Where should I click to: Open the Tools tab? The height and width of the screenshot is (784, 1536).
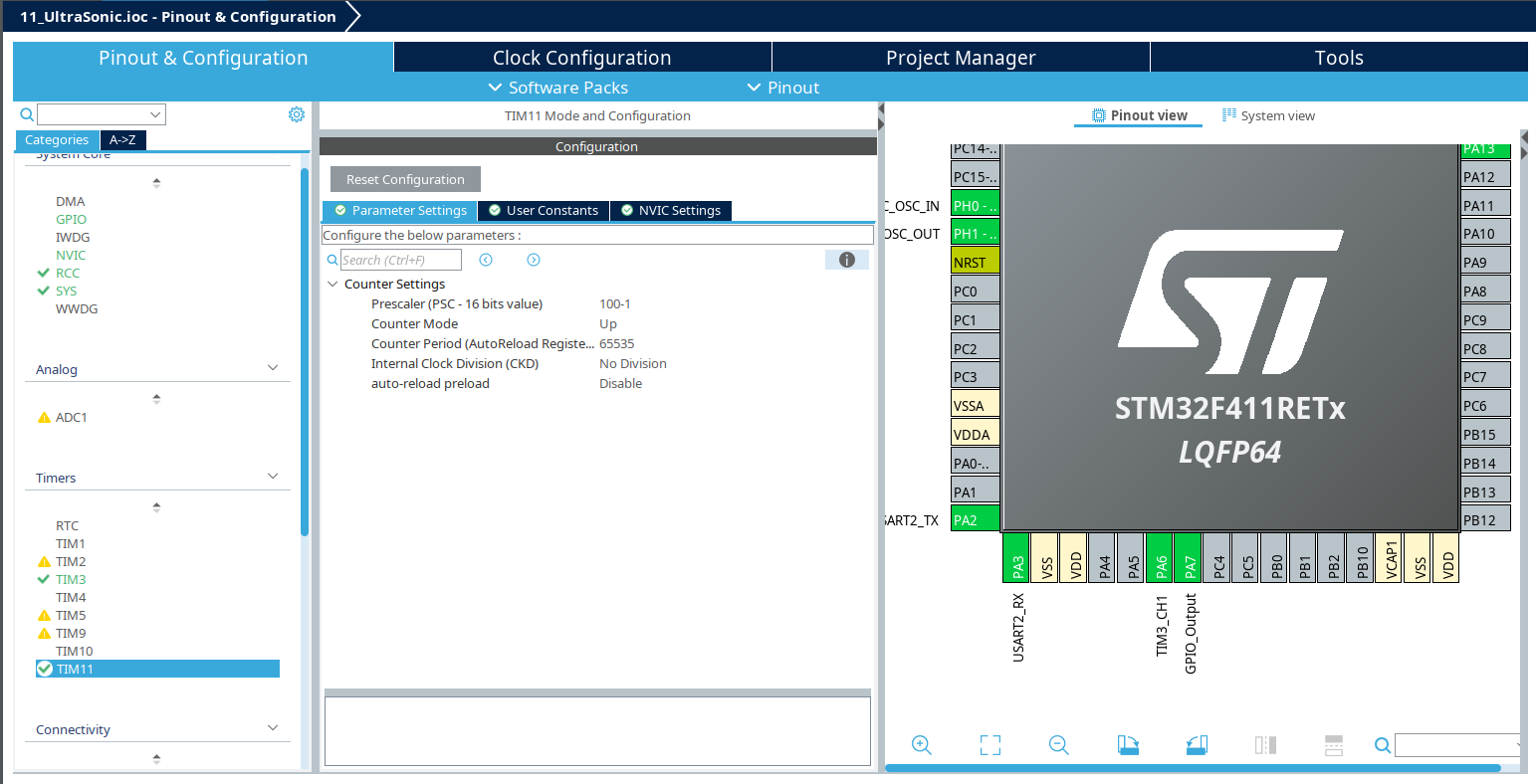[x=1339, y=58]
